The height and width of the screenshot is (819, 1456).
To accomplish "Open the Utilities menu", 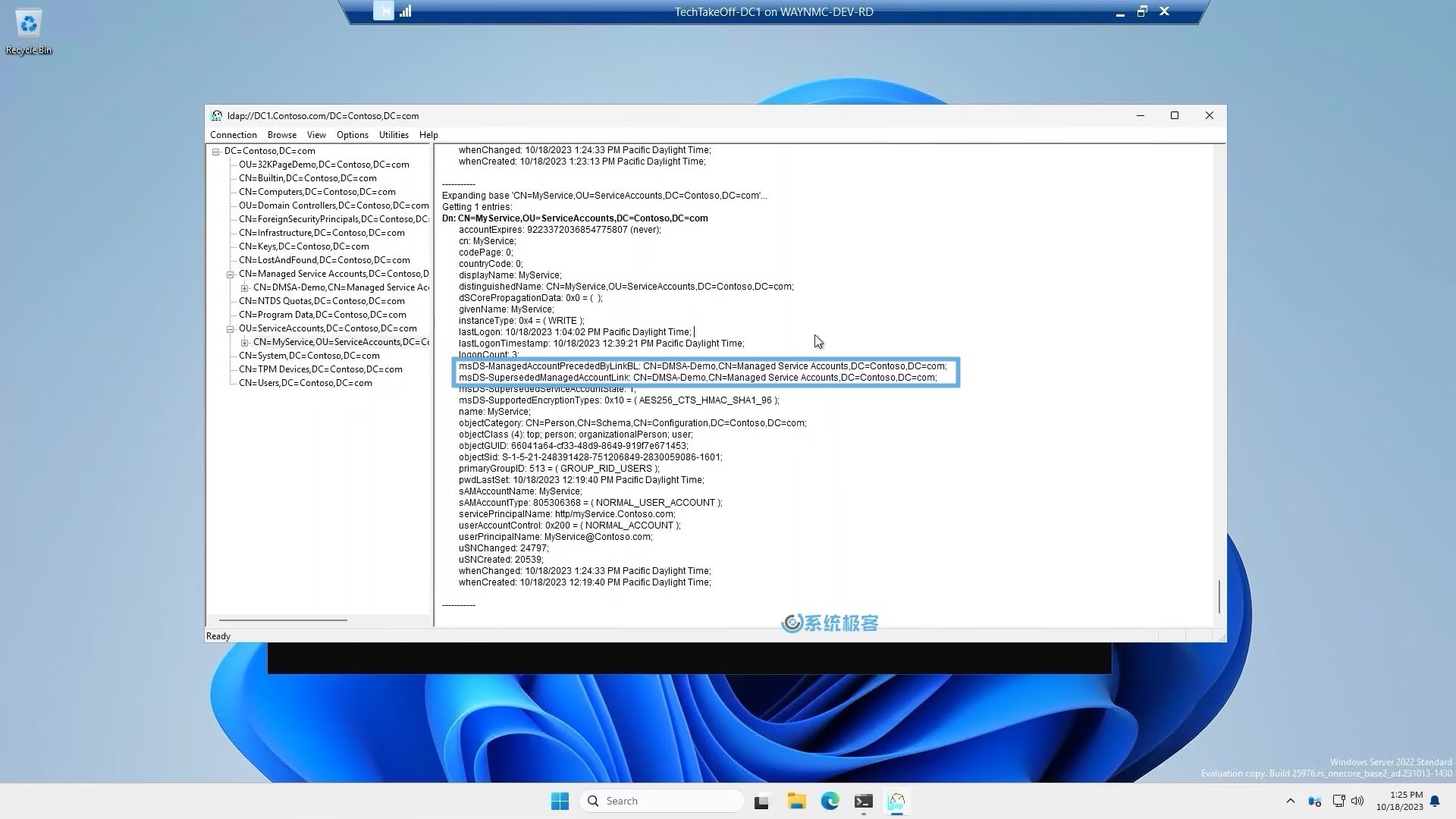I will (x=394, y=134).
